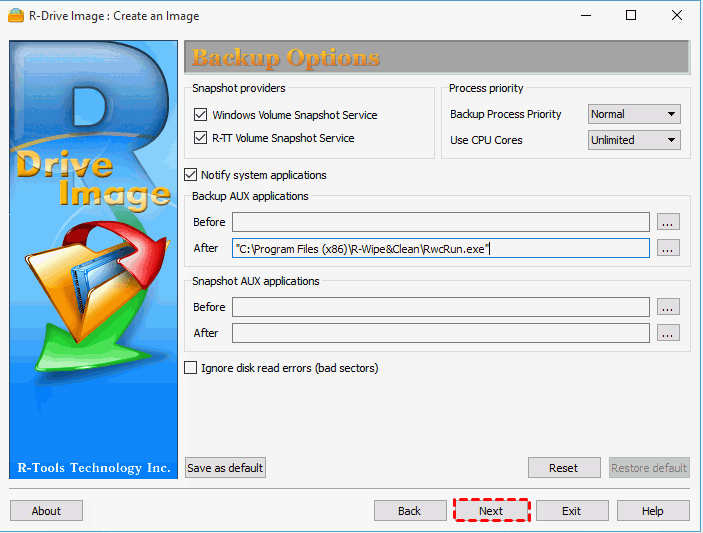Click the Process priority group label

click(486, 88)
